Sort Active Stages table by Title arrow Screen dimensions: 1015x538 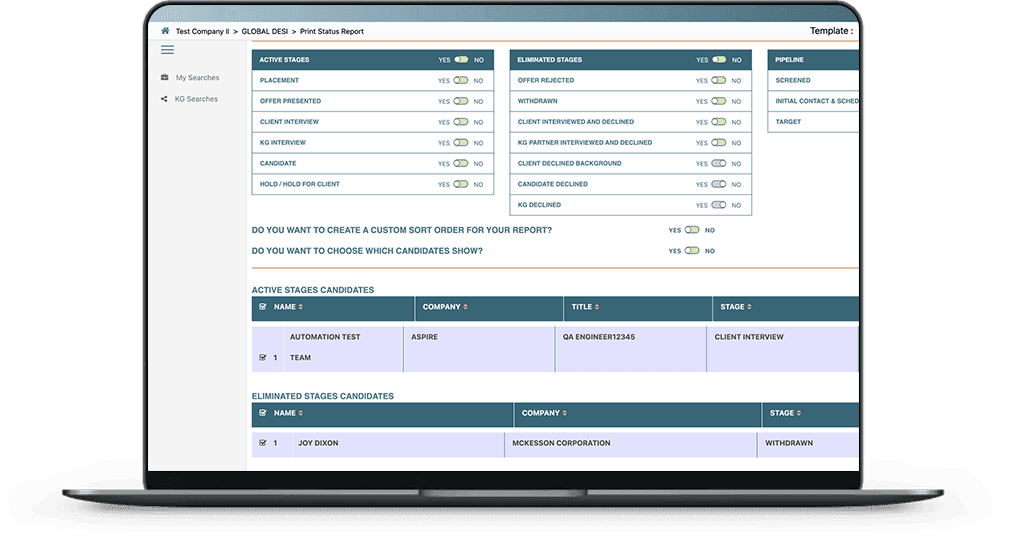click(x=597, y=307)
